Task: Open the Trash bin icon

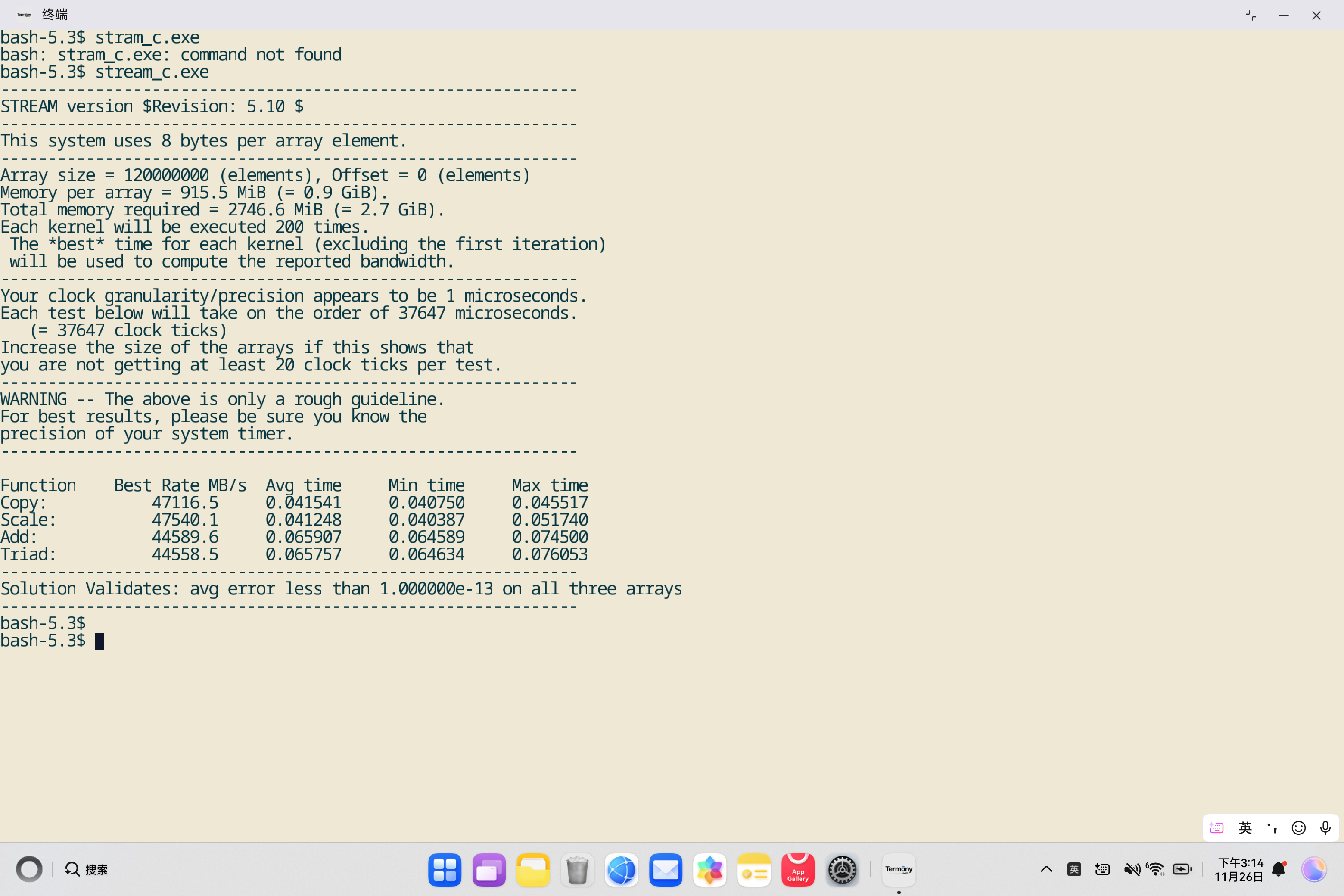Action: coord(577,870)
